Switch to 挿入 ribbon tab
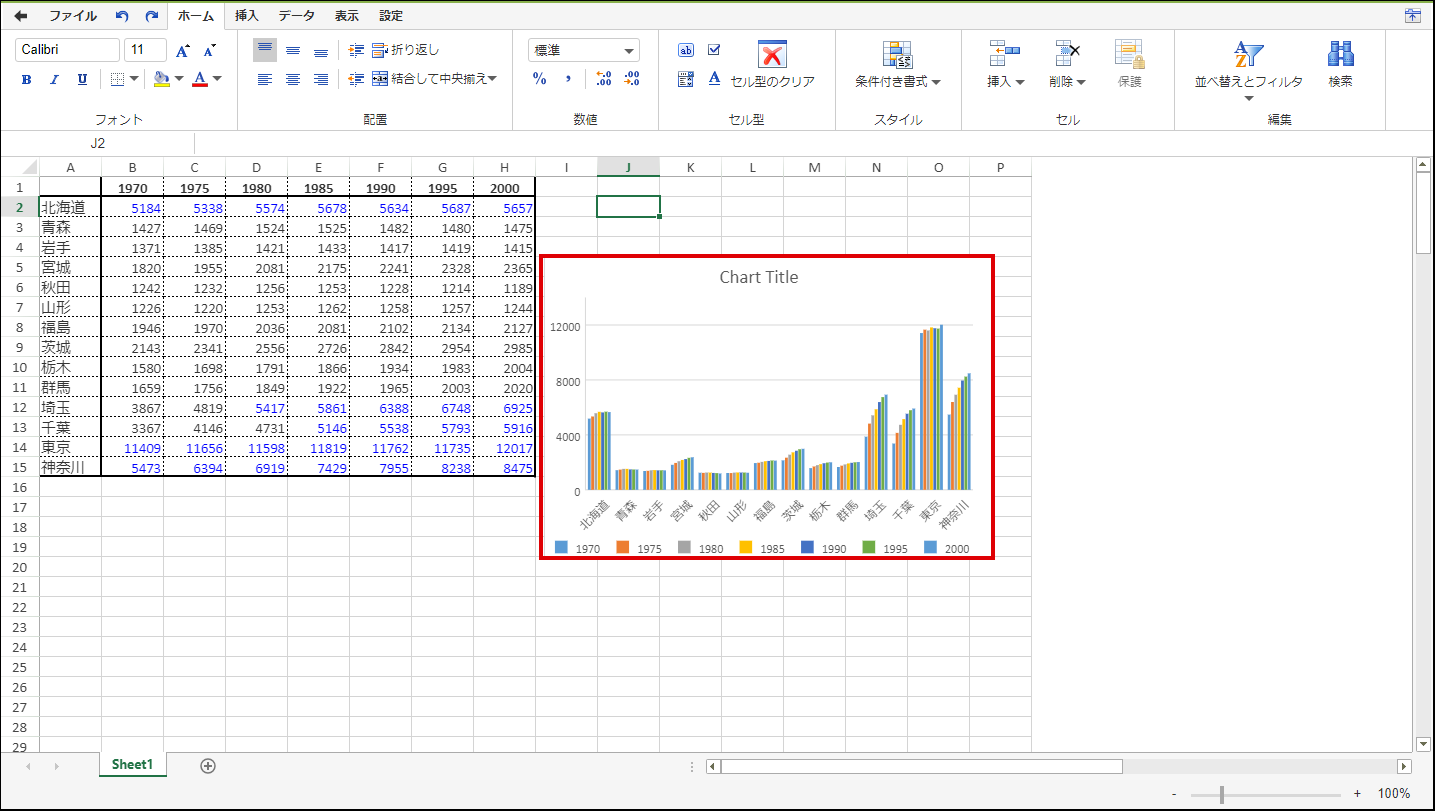Screen dimensions: 1435x811 [247, 16]
